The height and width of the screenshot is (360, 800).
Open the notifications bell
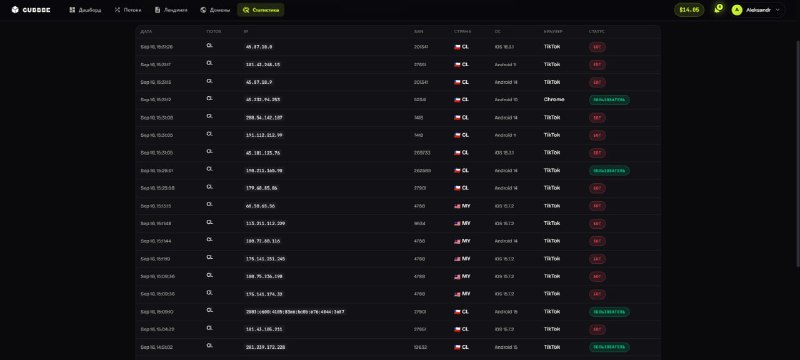click(718, 9)
